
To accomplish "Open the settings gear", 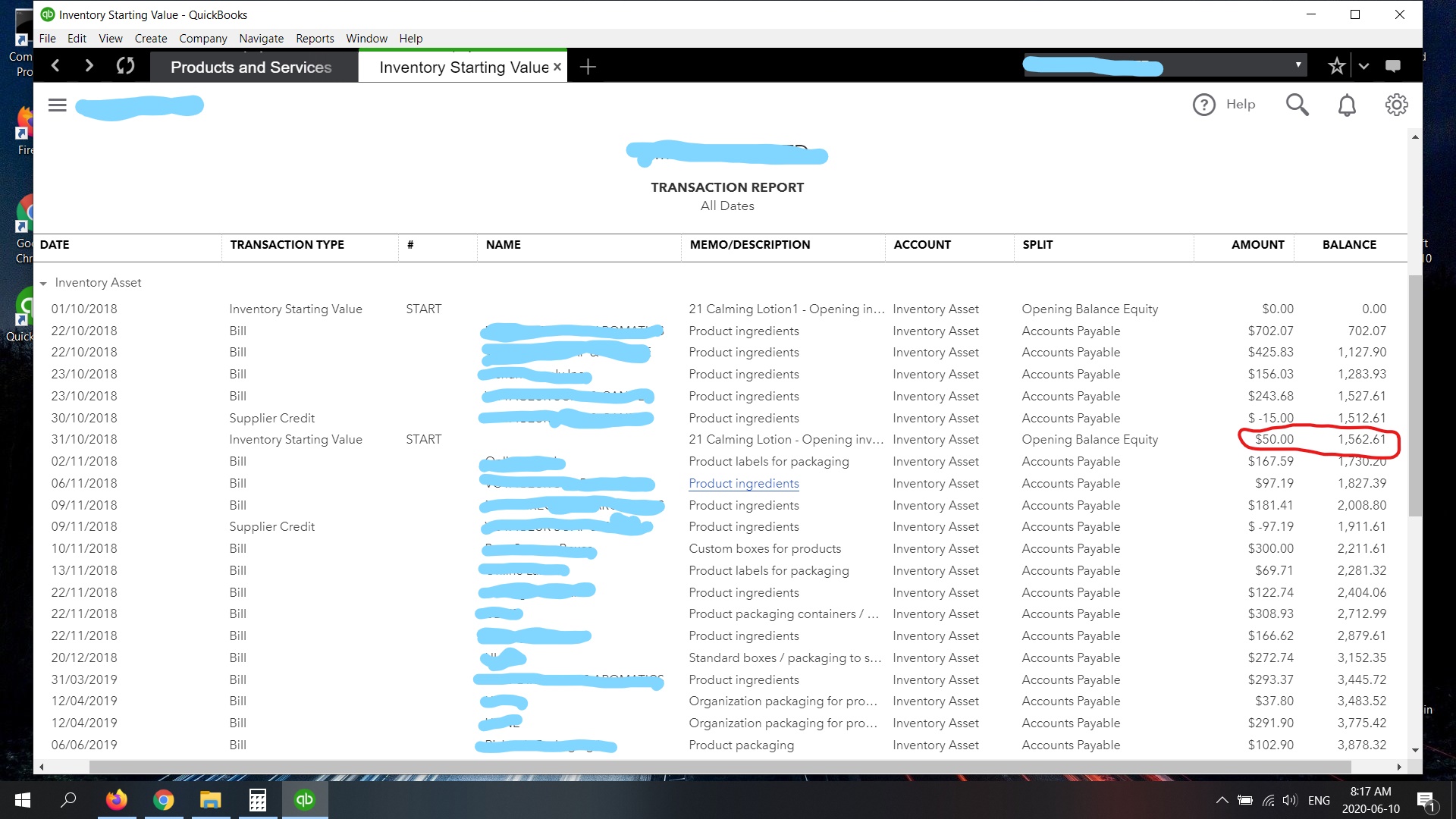I will click(1396, 105).
